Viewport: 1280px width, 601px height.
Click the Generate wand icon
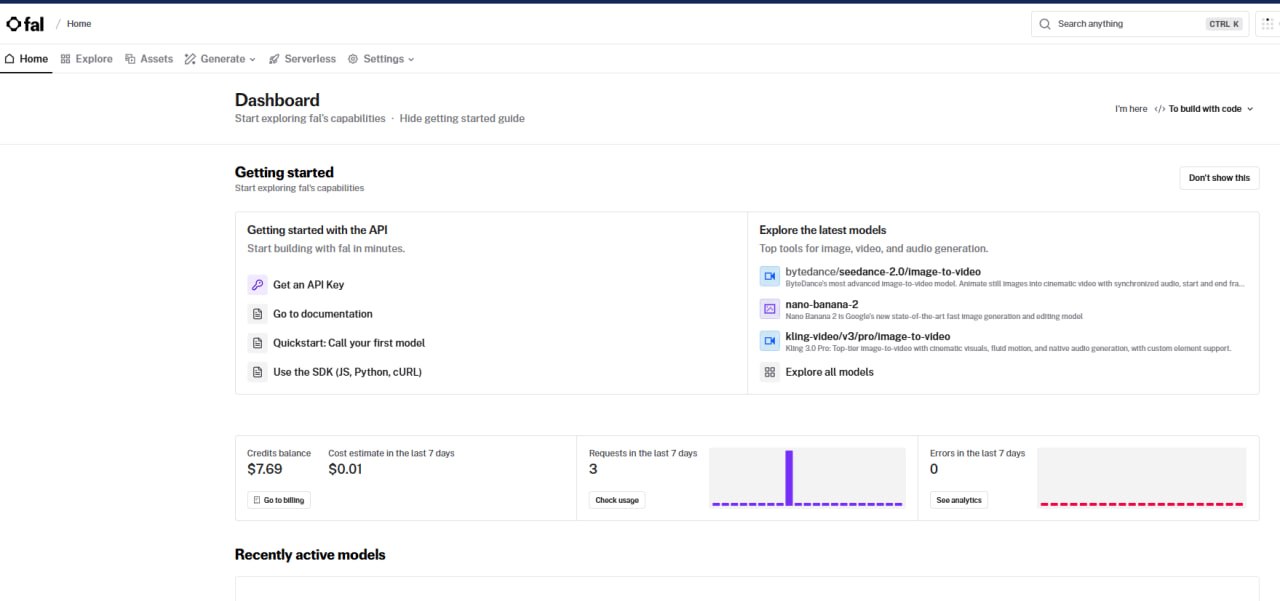coord(190,59)
